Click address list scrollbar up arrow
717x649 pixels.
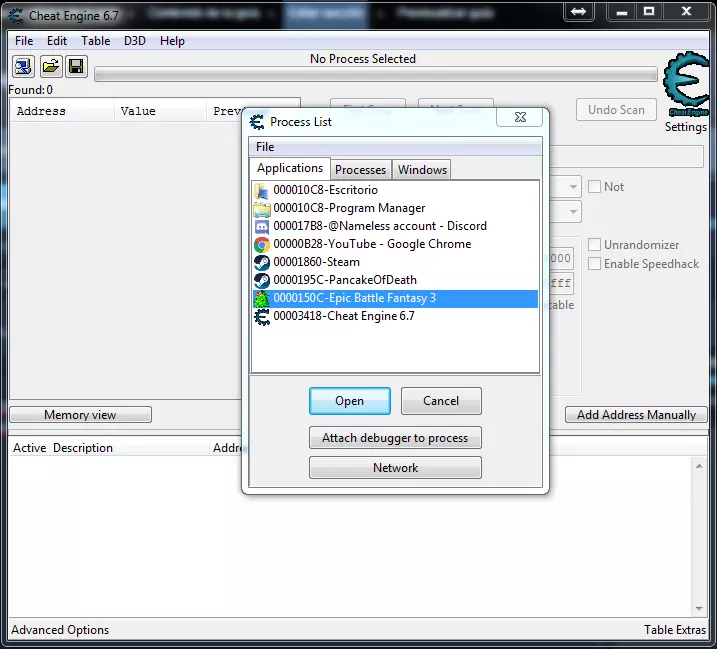coord(699,466)
